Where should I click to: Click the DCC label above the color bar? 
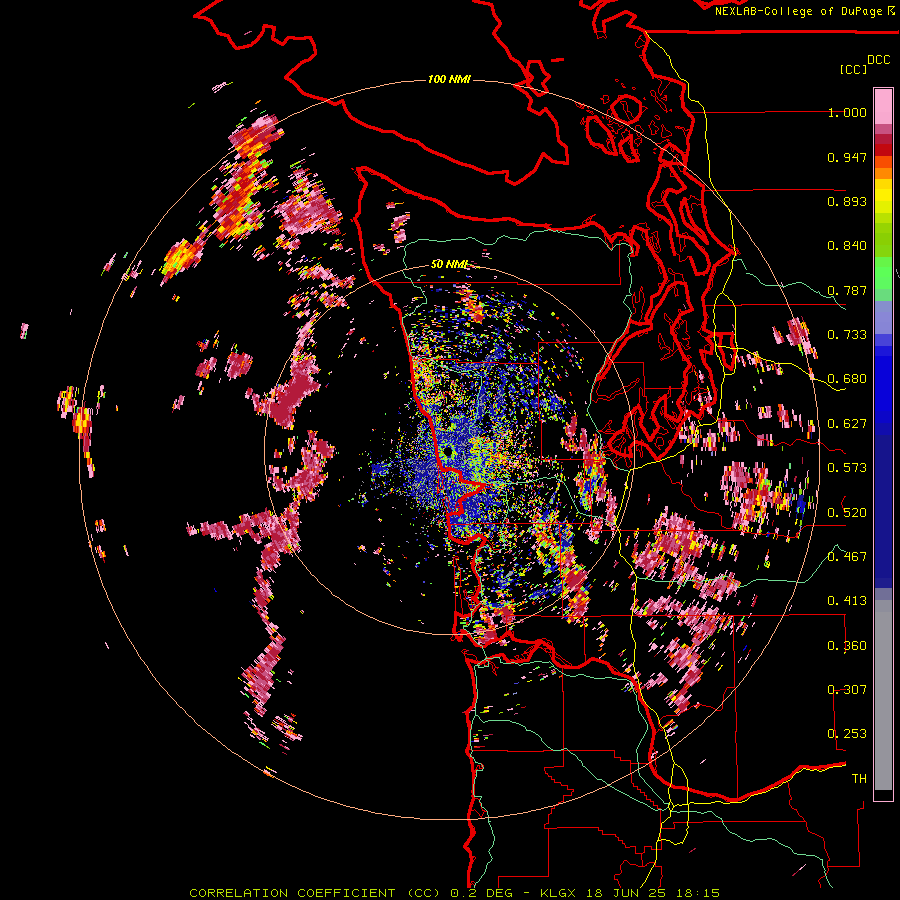click(x=878, y=60)
